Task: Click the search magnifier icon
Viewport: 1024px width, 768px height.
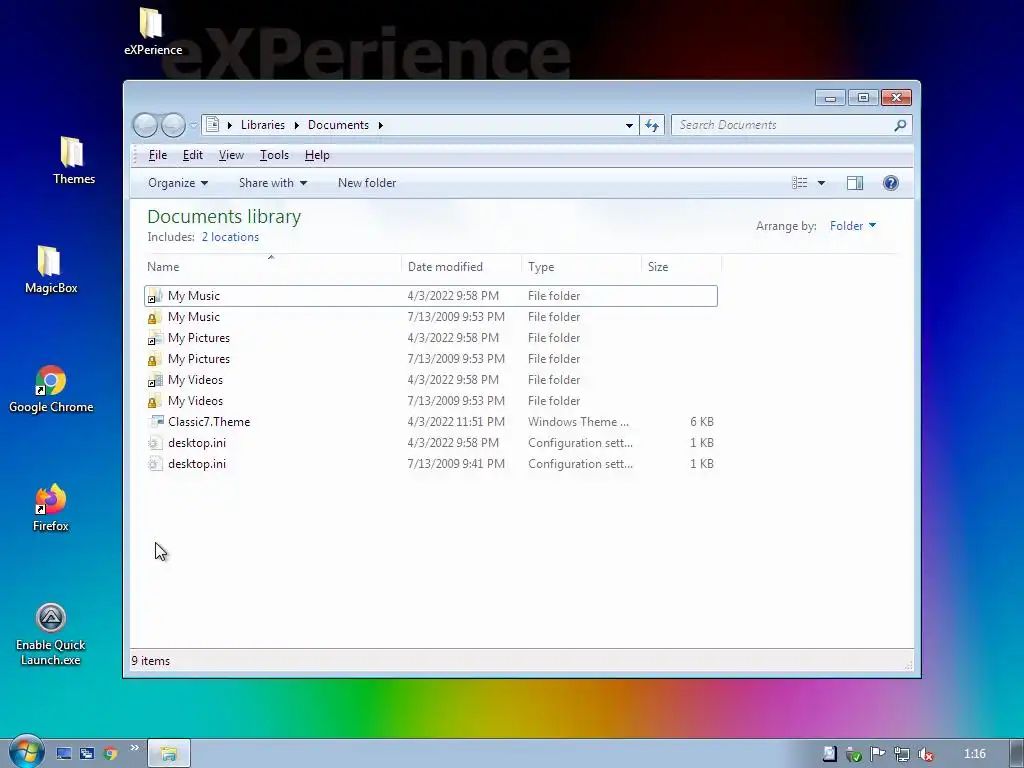Action: (x=900, y=125)
